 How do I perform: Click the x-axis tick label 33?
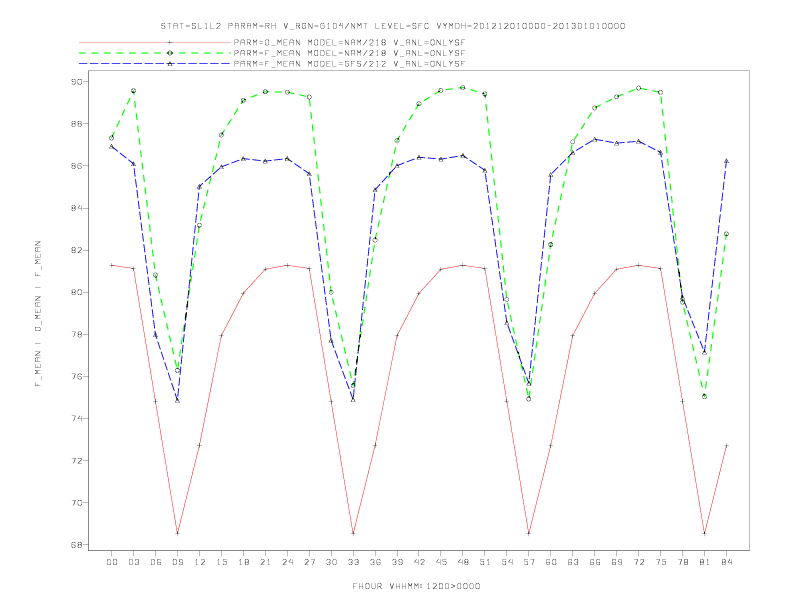coord(353,562)
